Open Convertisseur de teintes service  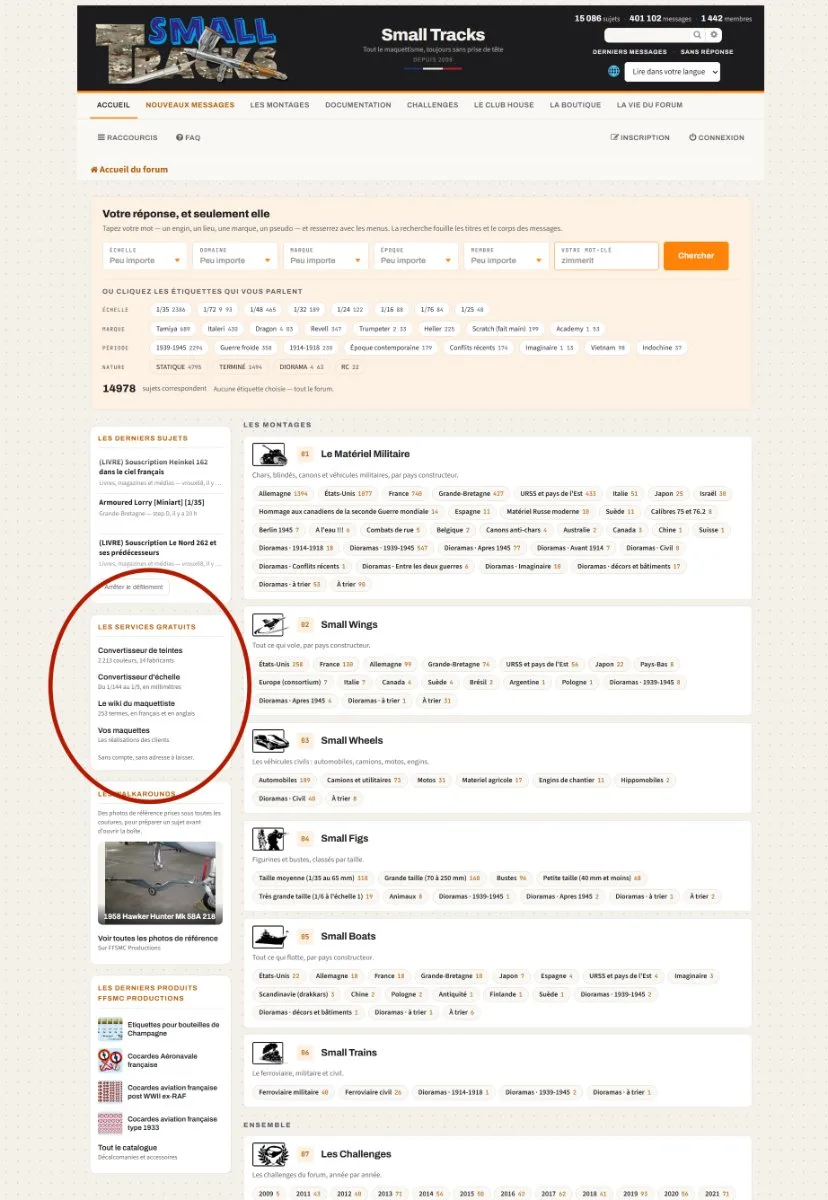[140, 650]
